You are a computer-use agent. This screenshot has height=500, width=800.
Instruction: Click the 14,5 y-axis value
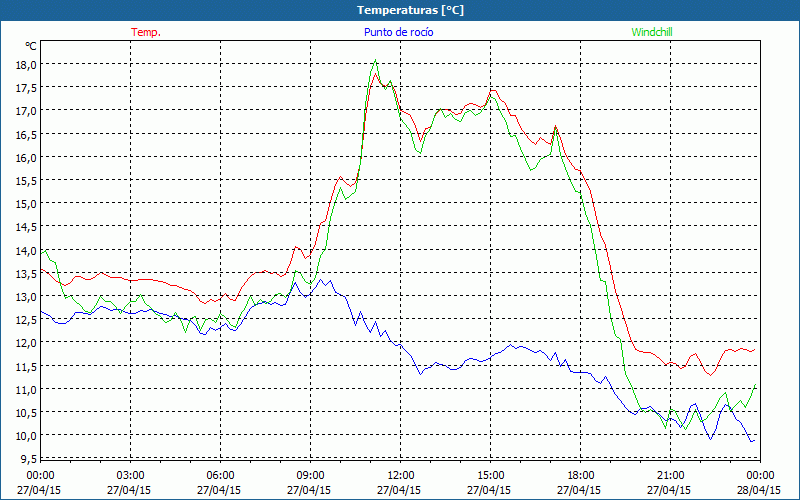27,227
